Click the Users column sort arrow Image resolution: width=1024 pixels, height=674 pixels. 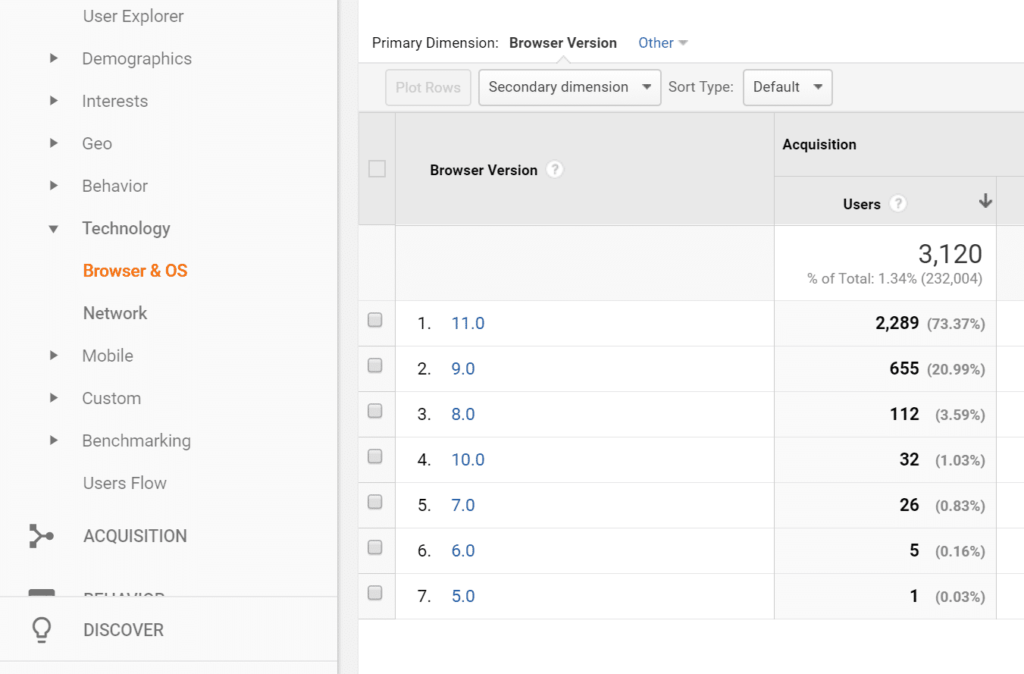tap(985, 202)
